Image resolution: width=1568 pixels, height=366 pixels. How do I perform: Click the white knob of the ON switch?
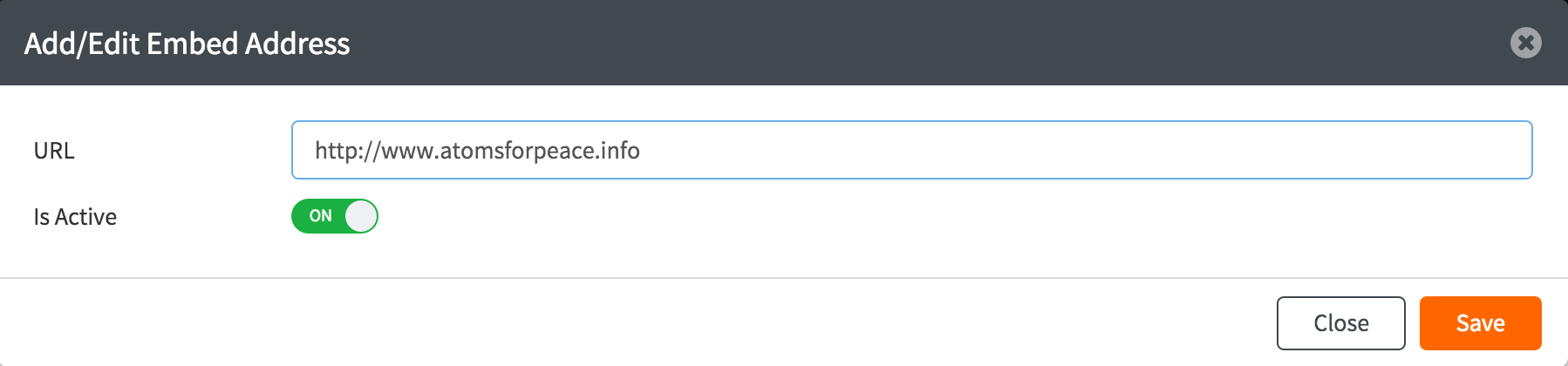[361, 216]
